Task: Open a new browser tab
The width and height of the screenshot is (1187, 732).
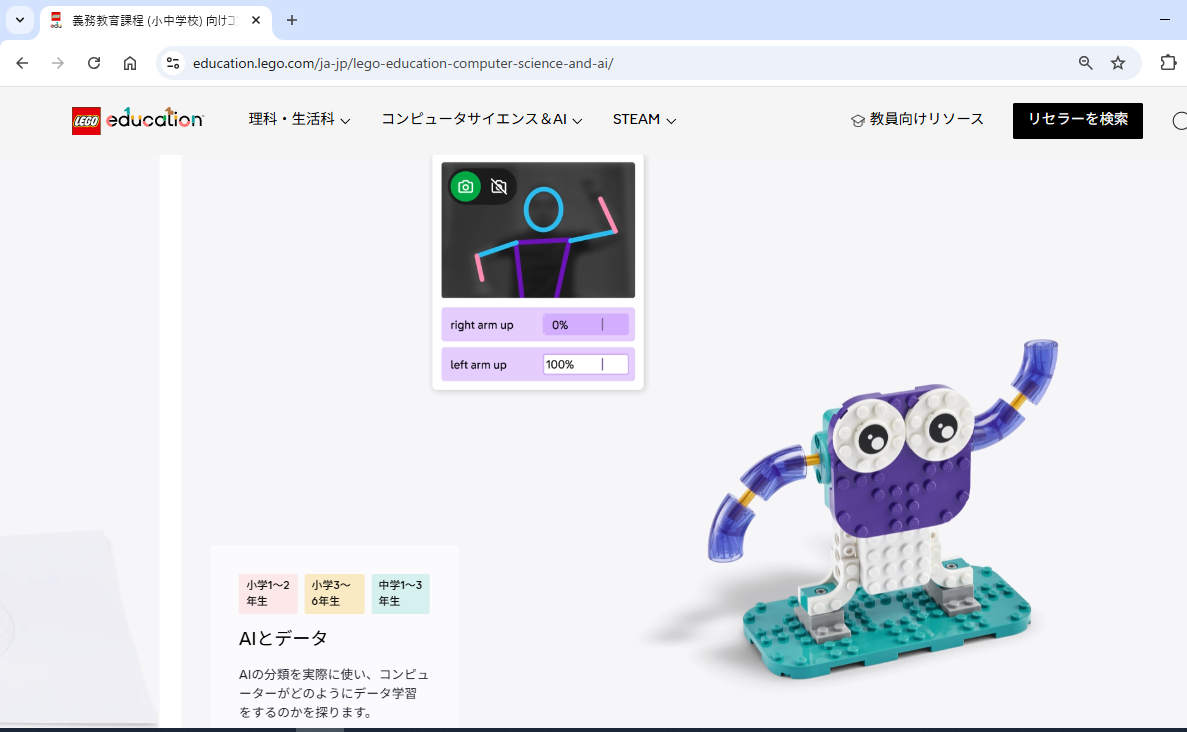Action: tap(292, 20)
